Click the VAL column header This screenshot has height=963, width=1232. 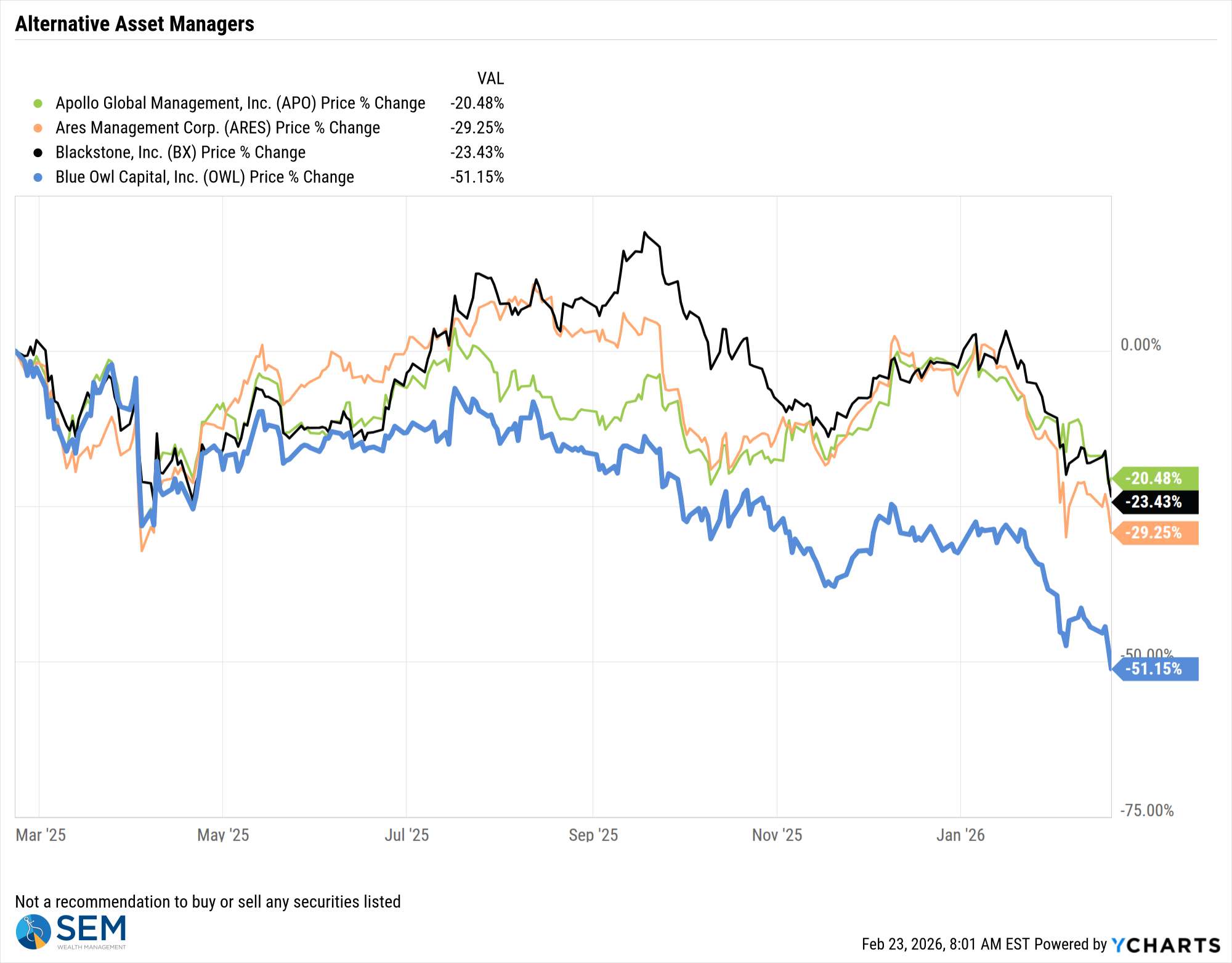click(x=490, y=79)
